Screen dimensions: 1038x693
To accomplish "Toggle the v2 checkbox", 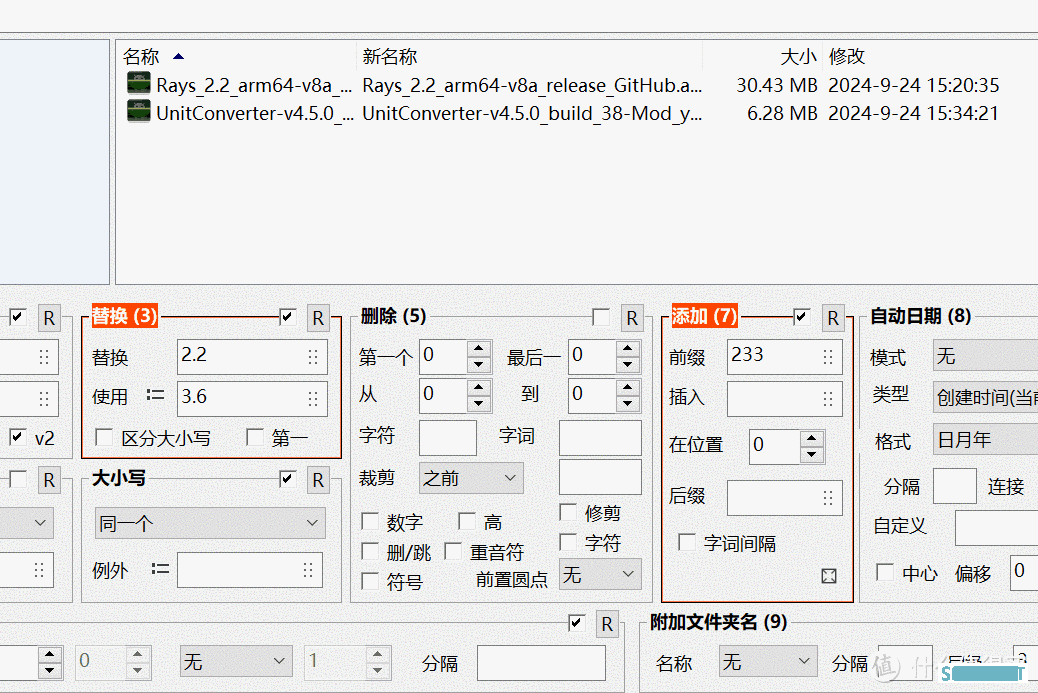I will tap(18, 437).
